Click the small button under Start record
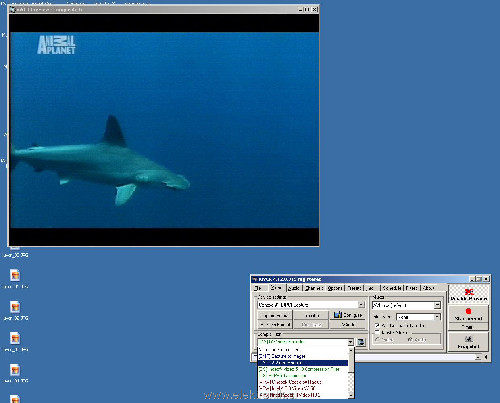This screenshot has height=403, width=500. (x=468, y=327)
